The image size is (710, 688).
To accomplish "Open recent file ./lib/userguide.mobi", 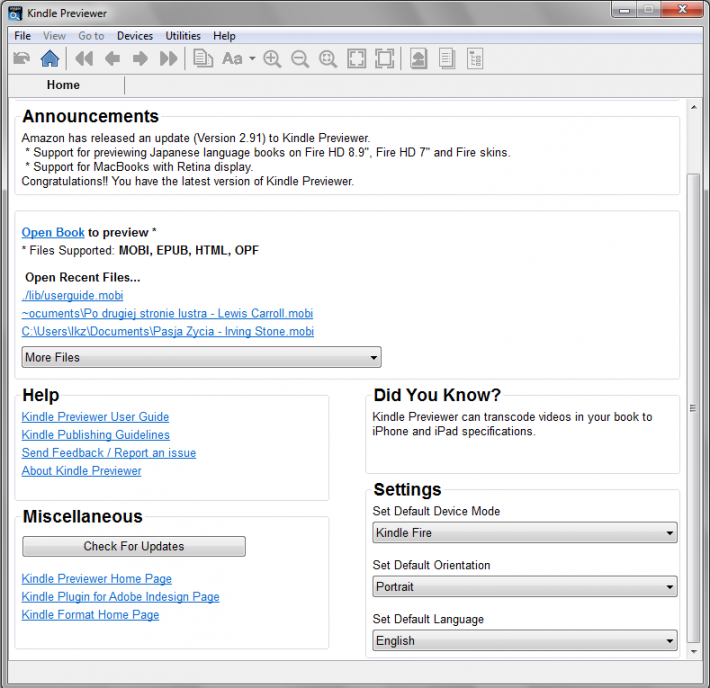I will coord(72,295).
